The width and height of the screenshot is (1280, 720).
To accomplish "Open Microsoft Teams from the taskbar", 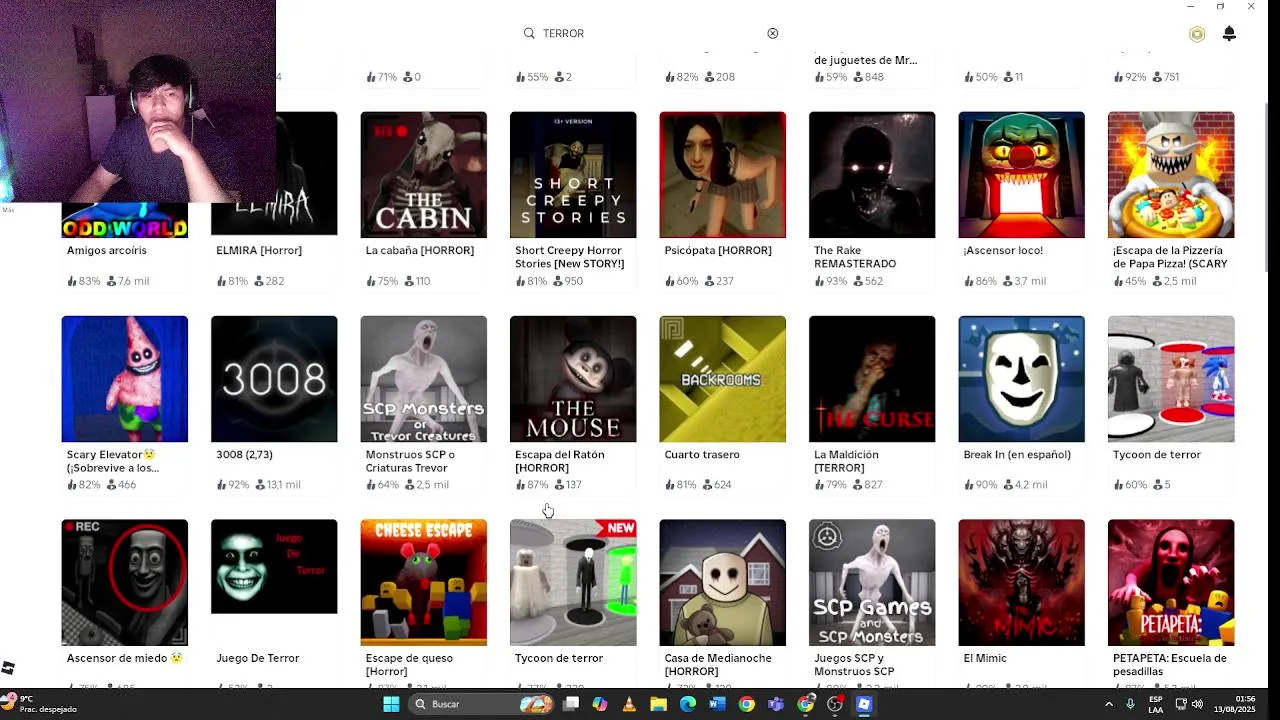I will click(x=776, y=704).
